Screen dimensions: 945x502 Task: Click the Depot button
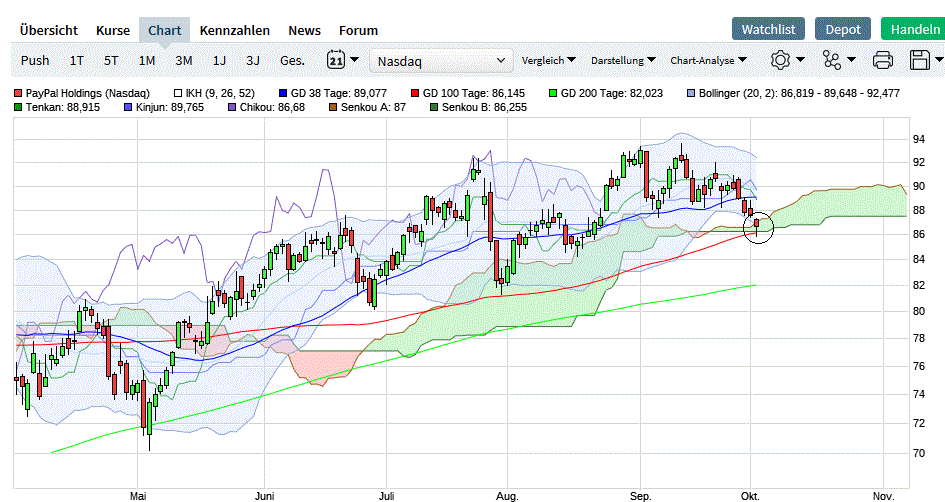843,29
